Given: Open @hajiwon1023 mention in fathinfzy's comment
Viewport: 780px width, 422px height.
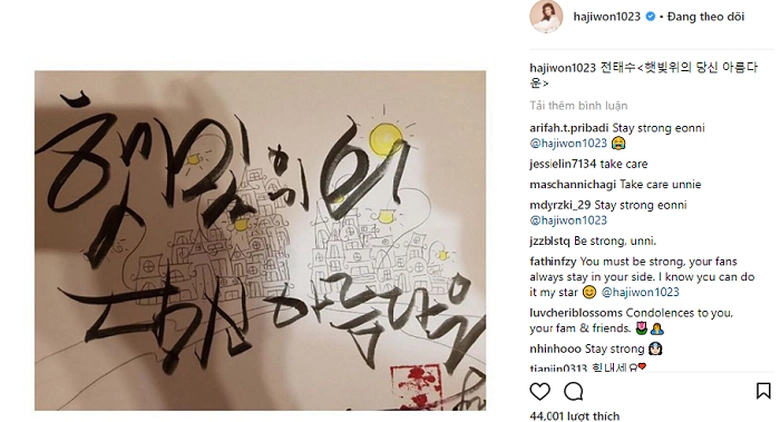Looking at the screenshot, I should [x=640, y=292].
